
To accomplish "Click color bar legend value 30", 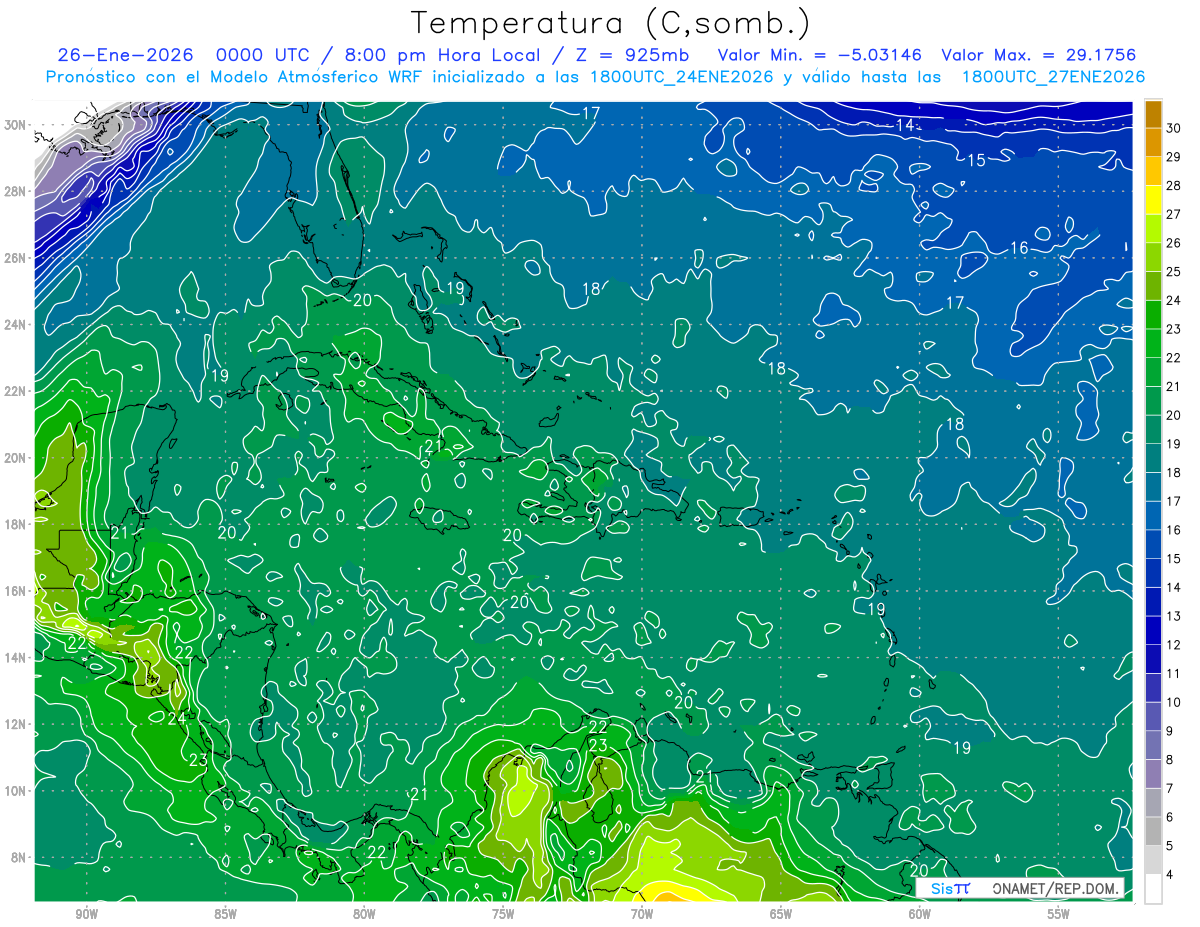I will pos(1173,128).
